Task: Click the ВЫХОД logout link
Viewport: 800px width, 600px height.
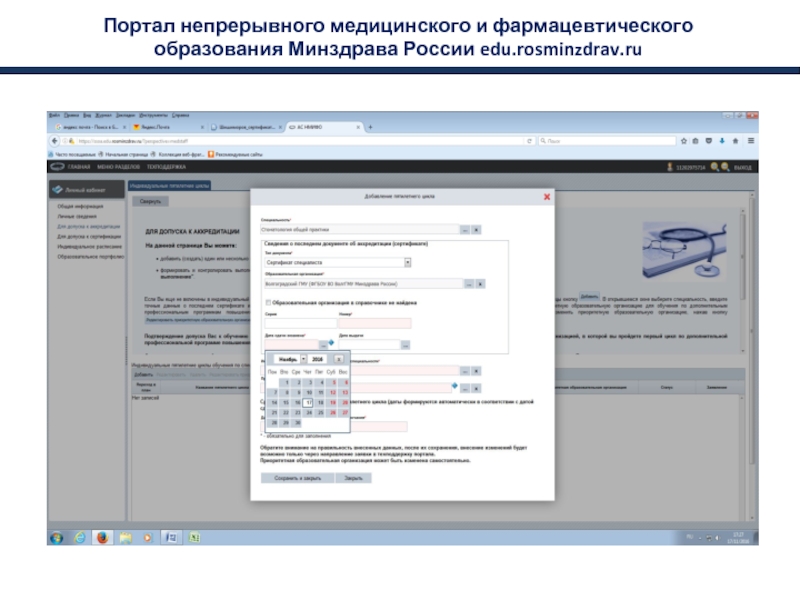Action: (742, 167)
